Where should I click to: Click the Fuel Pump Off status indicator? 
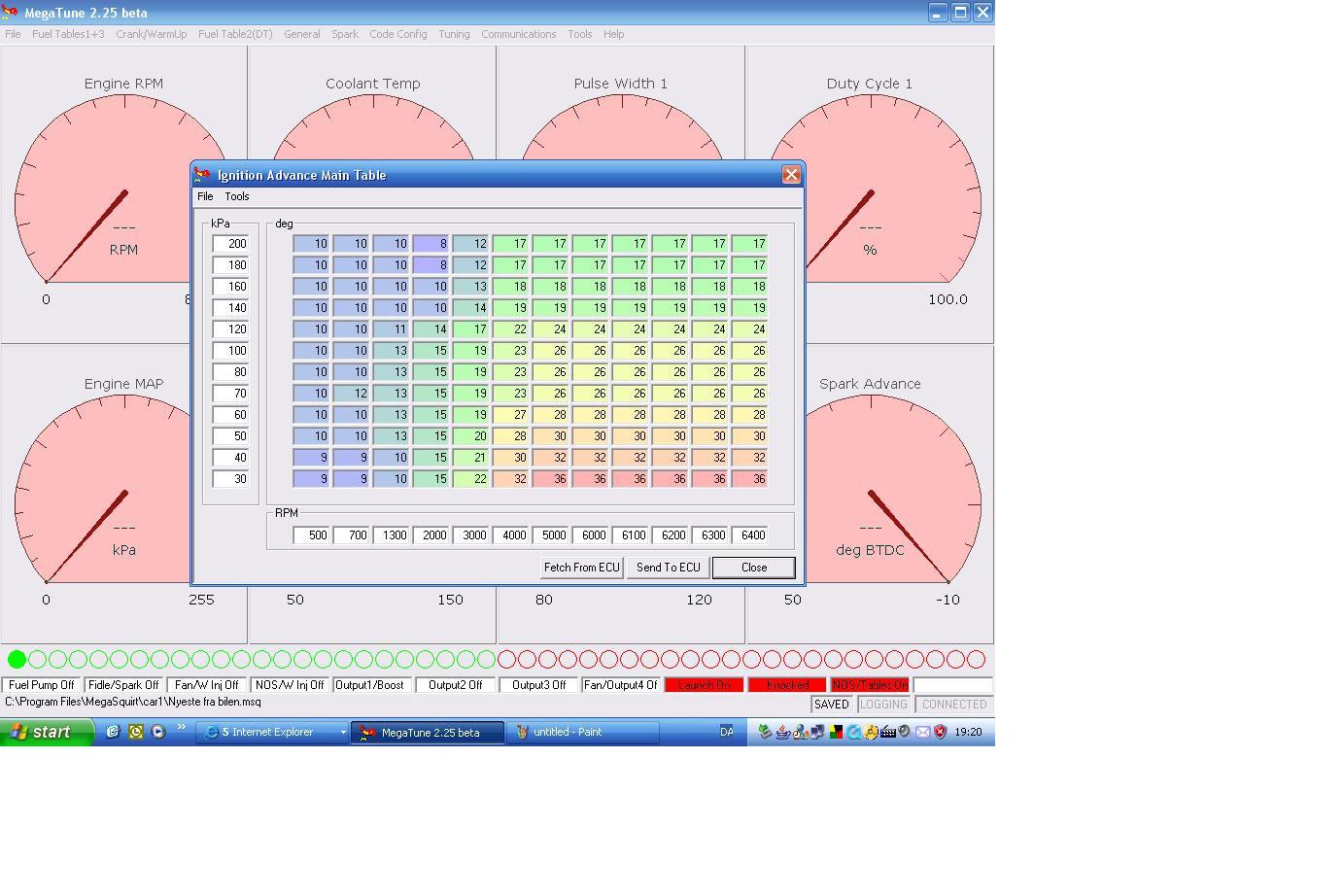coord(42,685)
